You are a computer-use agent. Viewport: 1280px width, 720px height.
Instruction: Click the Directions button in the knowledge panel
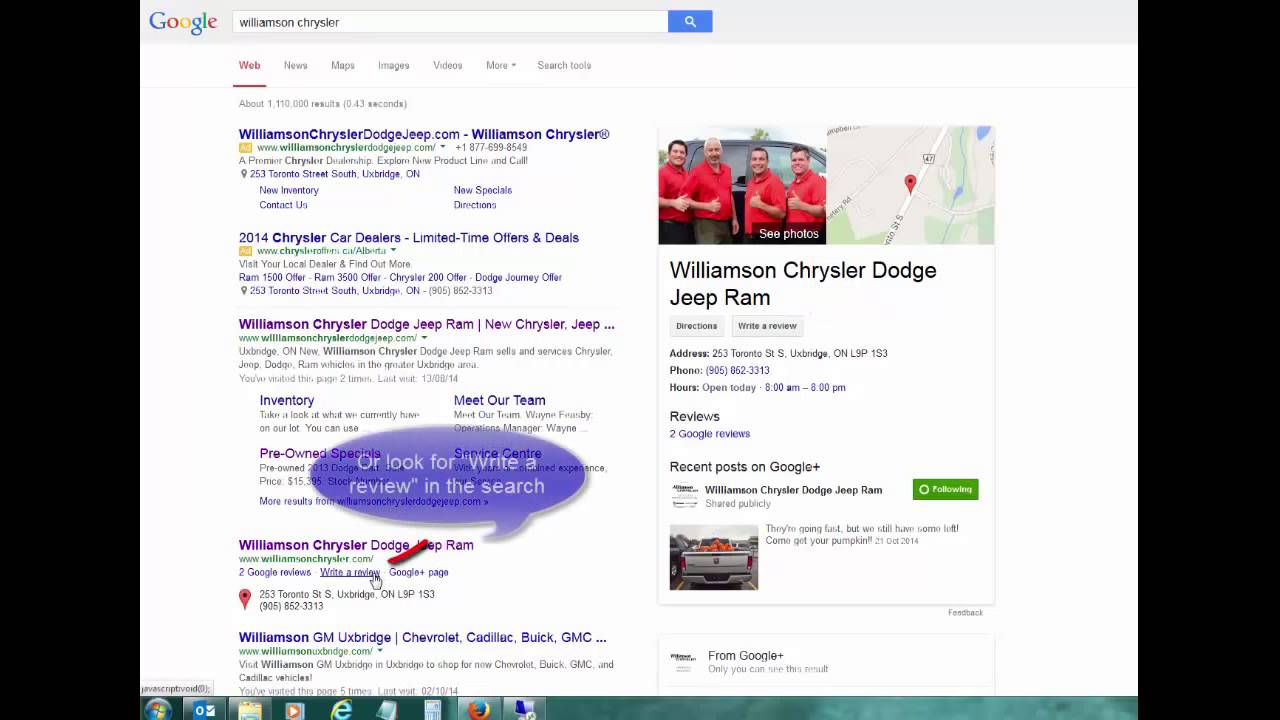coord(696,326)
